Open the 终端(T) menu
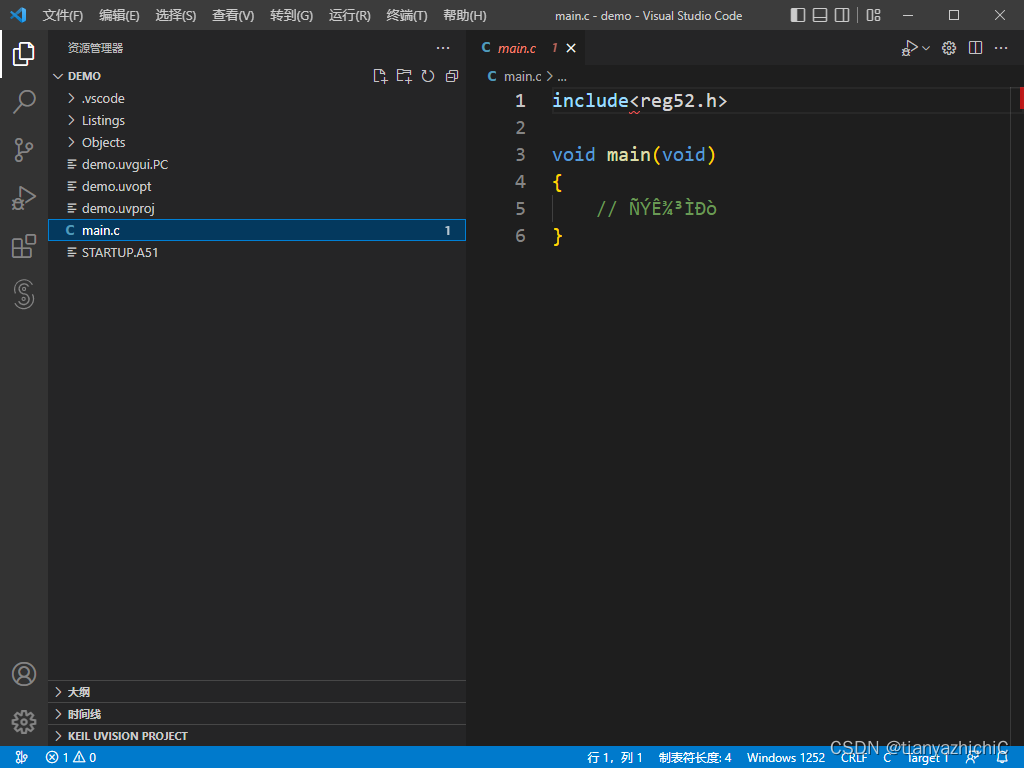The image size is (1024, 768). pyautogui.click(x=407, y=15)
